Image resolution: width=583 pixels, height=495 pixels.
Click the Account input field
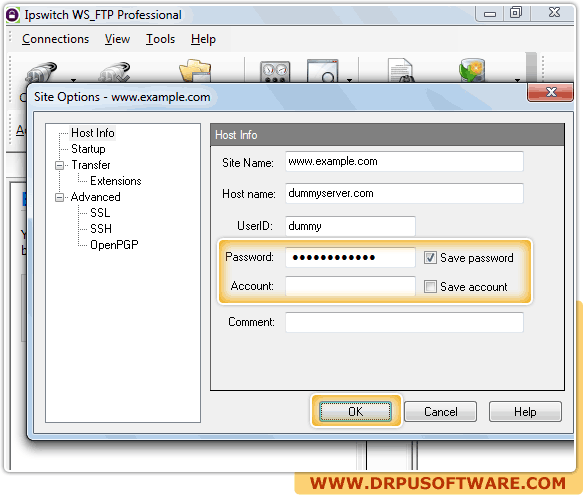click(x=350, y=286)
